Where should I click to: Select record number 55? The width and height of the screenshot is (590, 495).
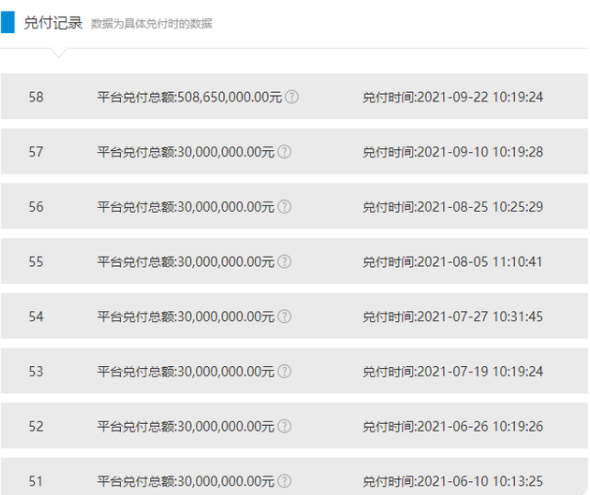coord(36,262)
